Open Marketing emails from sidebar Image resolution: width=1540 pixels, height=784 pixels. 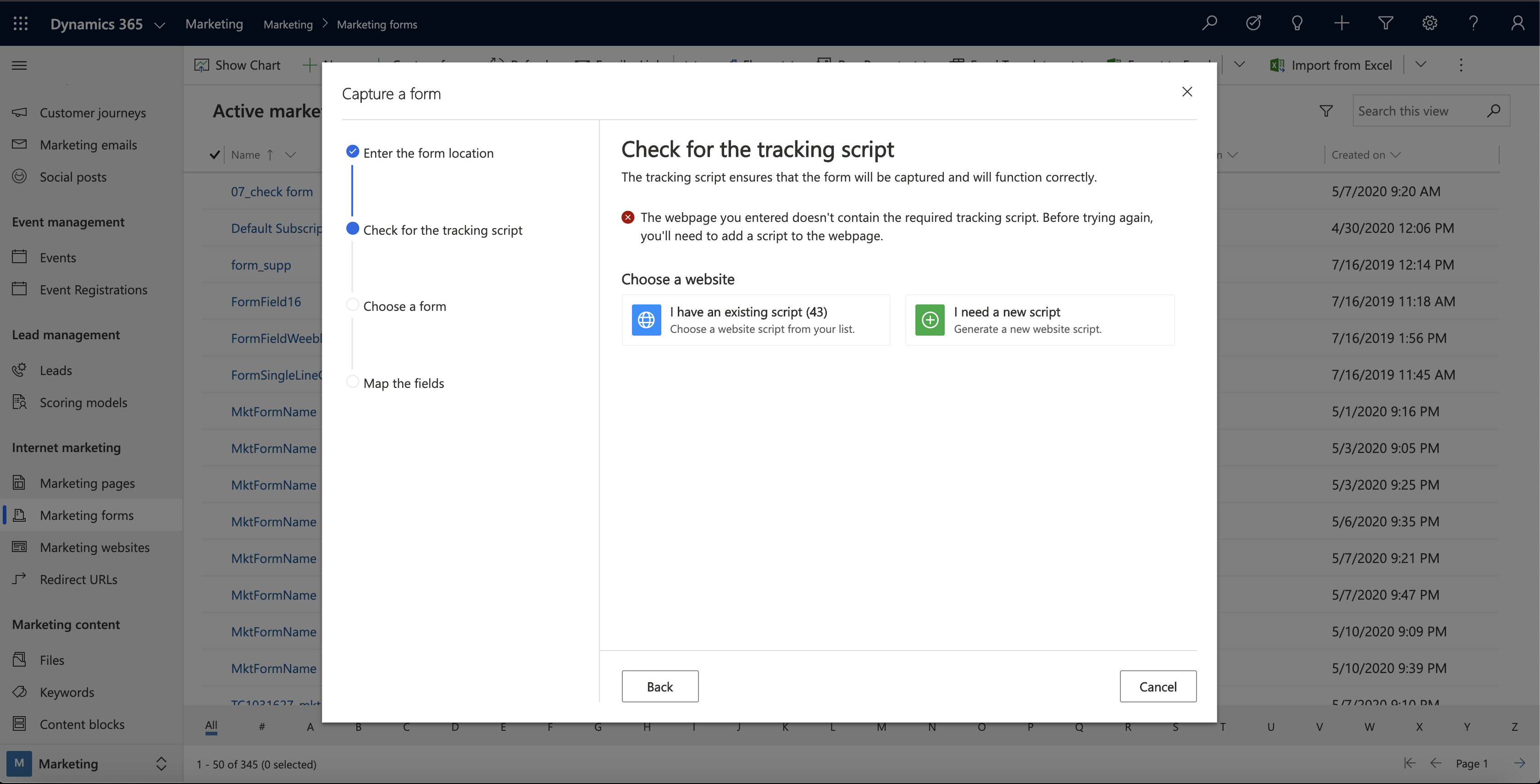[x=88, y=144]
